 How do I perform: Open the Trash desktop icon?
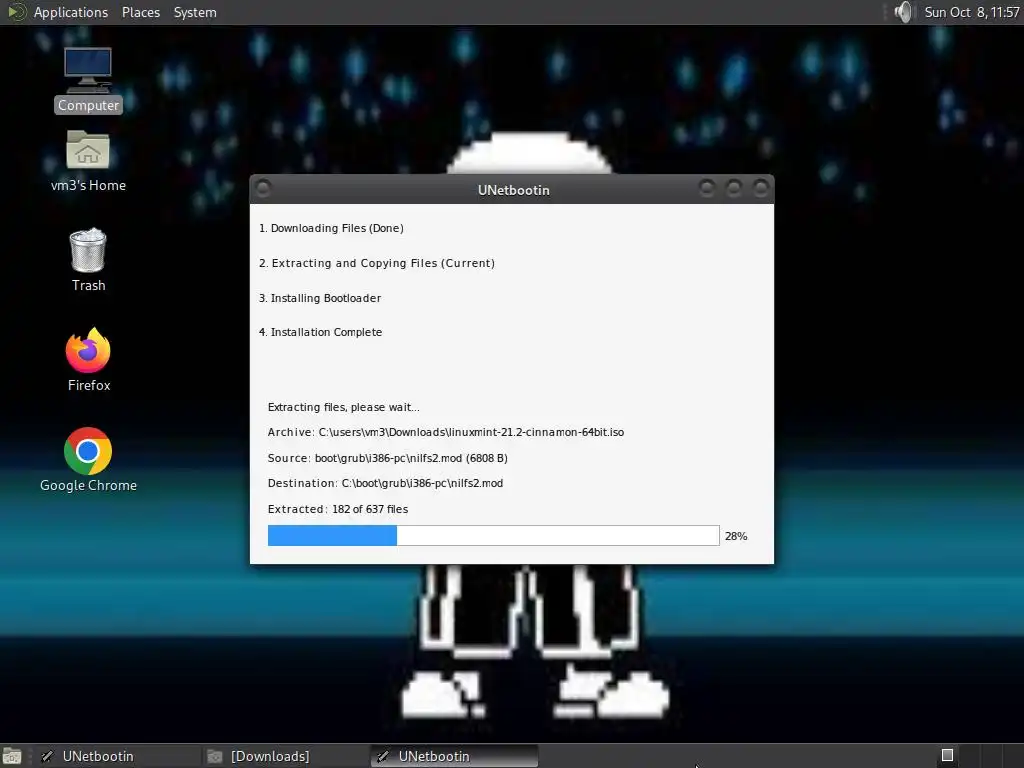[88, 259]
